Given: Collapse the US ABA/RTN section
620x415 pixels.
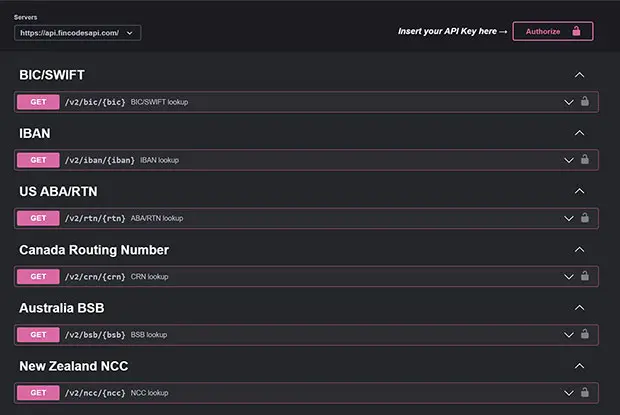Looking at the screenshot, I should 578,191.
